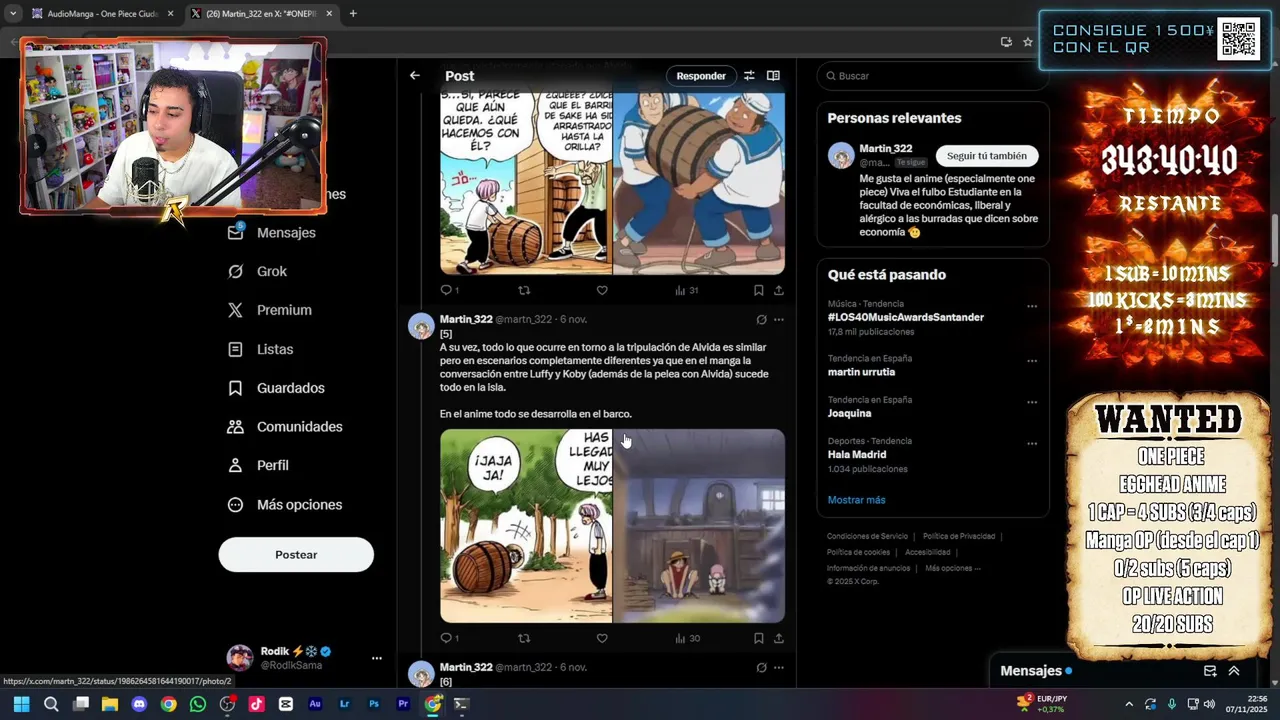Open more options for #LOS40MusicAwardsSantander trend
1280x720 pixels.
[1032, 307]
